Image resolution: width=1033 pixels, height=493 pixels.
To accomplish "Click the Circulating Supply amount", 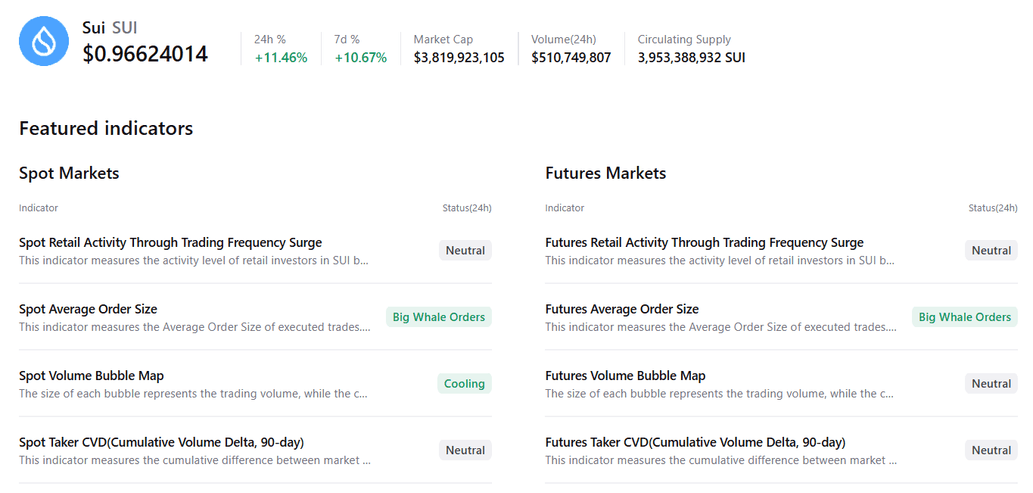I will point(691,57).
